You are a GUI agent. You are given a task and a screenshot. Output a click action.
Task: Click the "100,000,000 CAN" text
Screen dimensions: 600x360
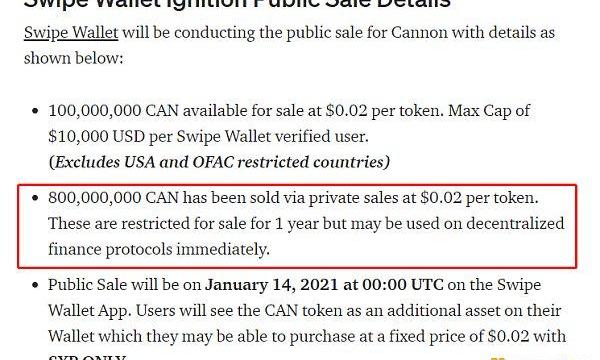(x=113, y=111)
